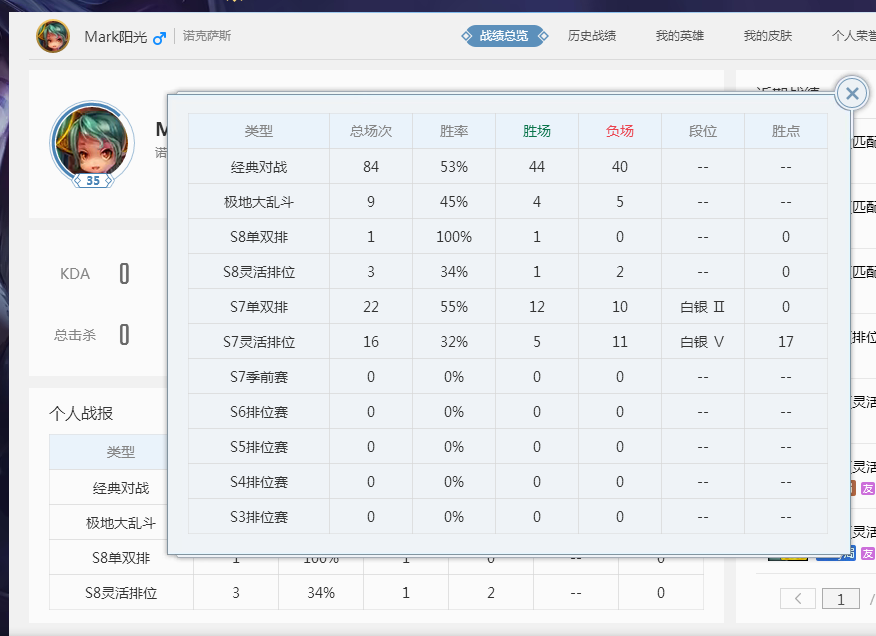Click the 白银 V rank cell
The image size is (876, 636).
702,341
